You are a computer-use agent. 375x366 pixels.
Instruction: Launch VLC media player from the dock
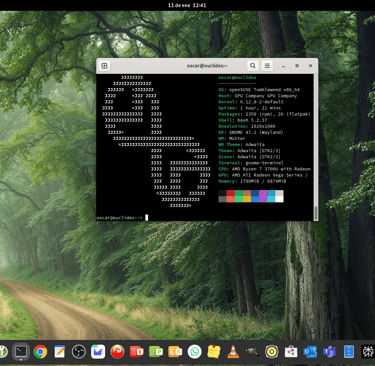click(x=233, y=351)
